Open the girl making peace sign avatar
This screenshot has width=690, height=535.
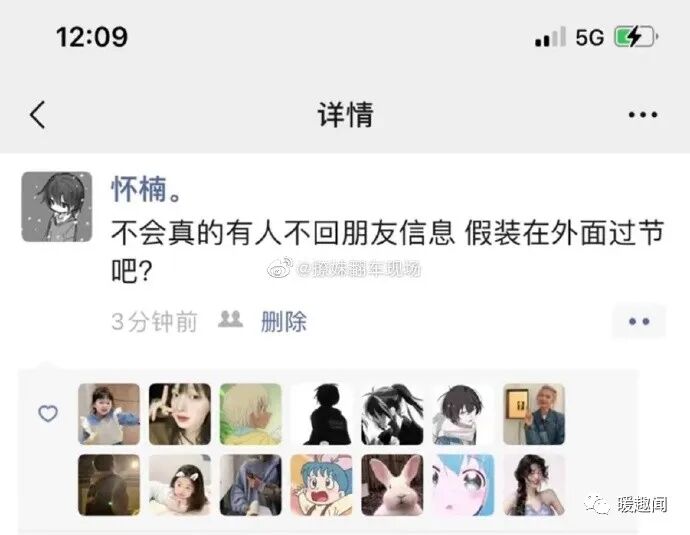tap(180, 414)
